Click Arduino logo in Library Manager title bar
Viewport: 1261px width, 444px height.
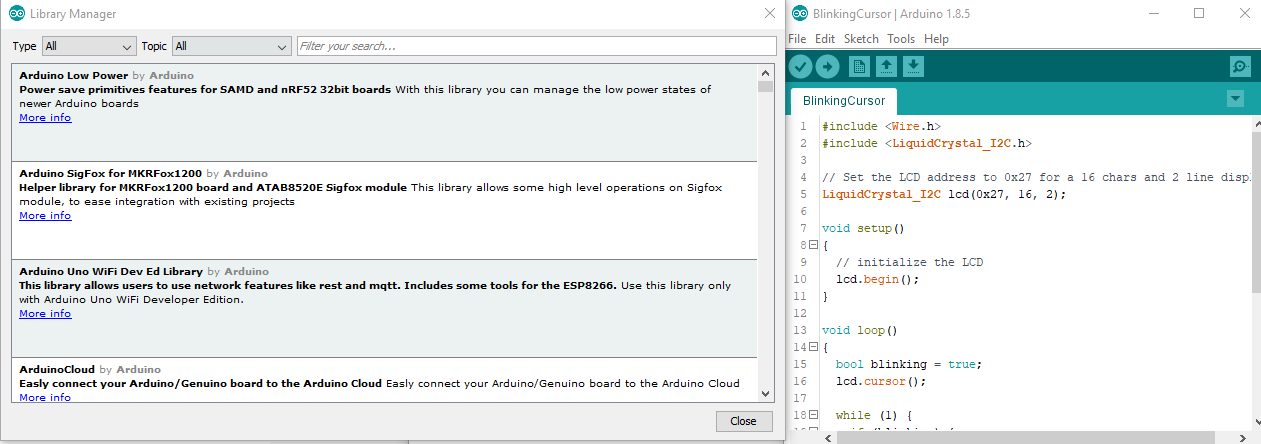point(17,14)
